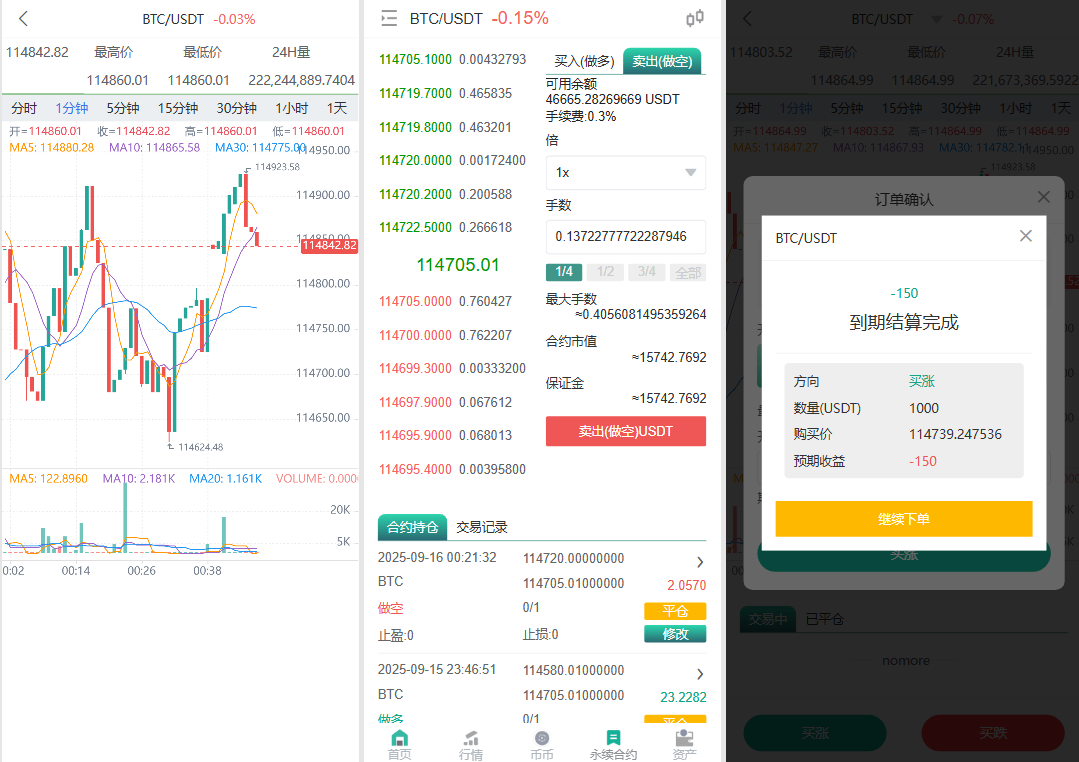1079x762 pixels.
Task: Click the 23.2282 profit value
Action: [x=683, y=697]
